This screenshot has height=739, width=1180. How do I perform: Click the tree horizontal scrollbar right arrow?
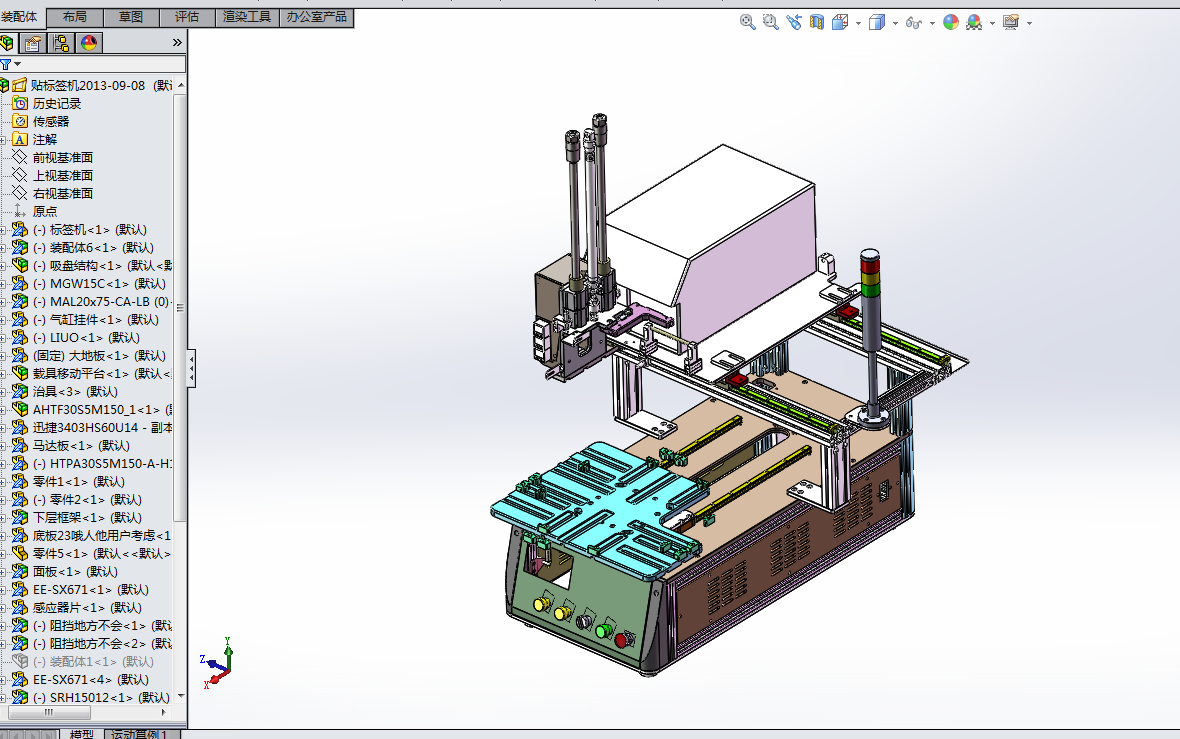[x=164, y=712]
